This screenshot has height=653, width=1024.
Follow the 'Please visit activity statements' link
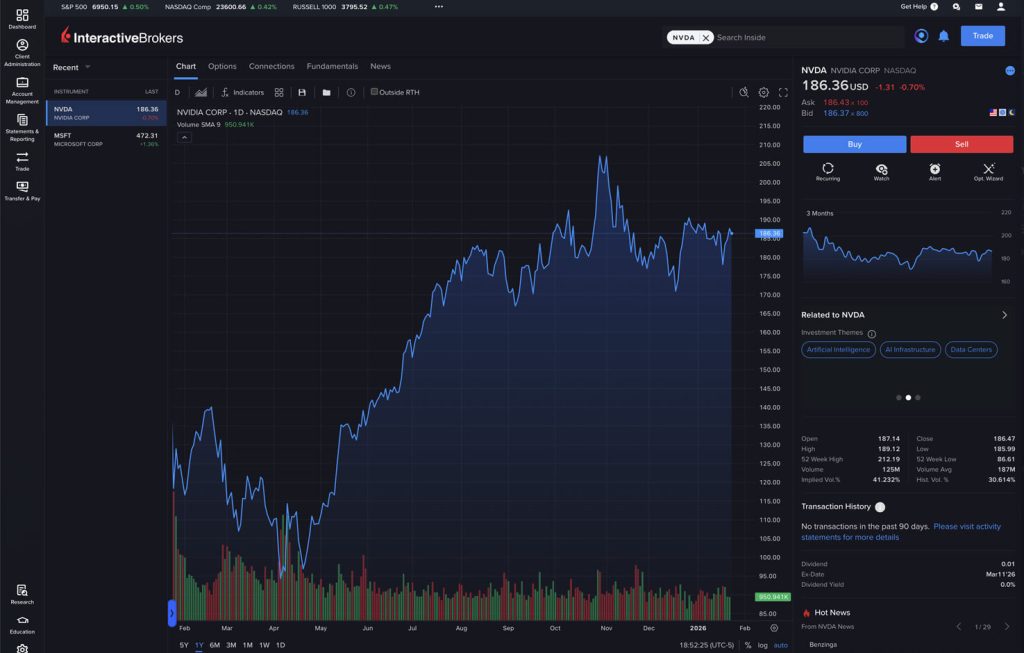966,526
